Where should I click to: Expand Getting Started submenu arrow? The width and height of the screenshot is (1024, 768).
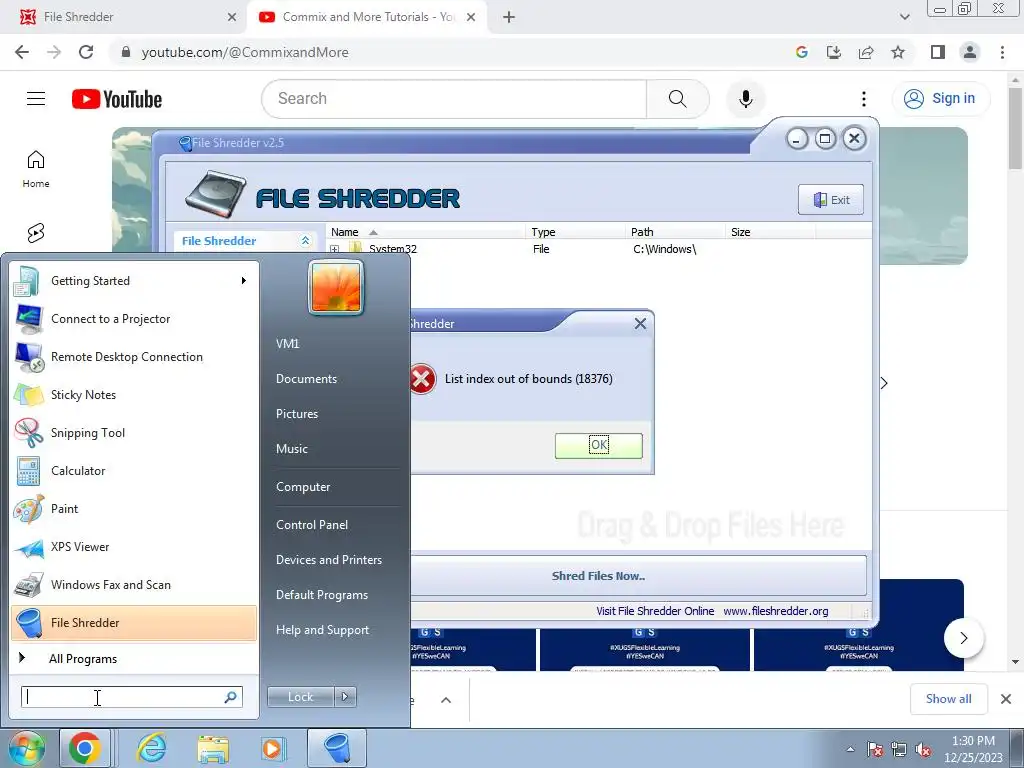coord(243,281)
